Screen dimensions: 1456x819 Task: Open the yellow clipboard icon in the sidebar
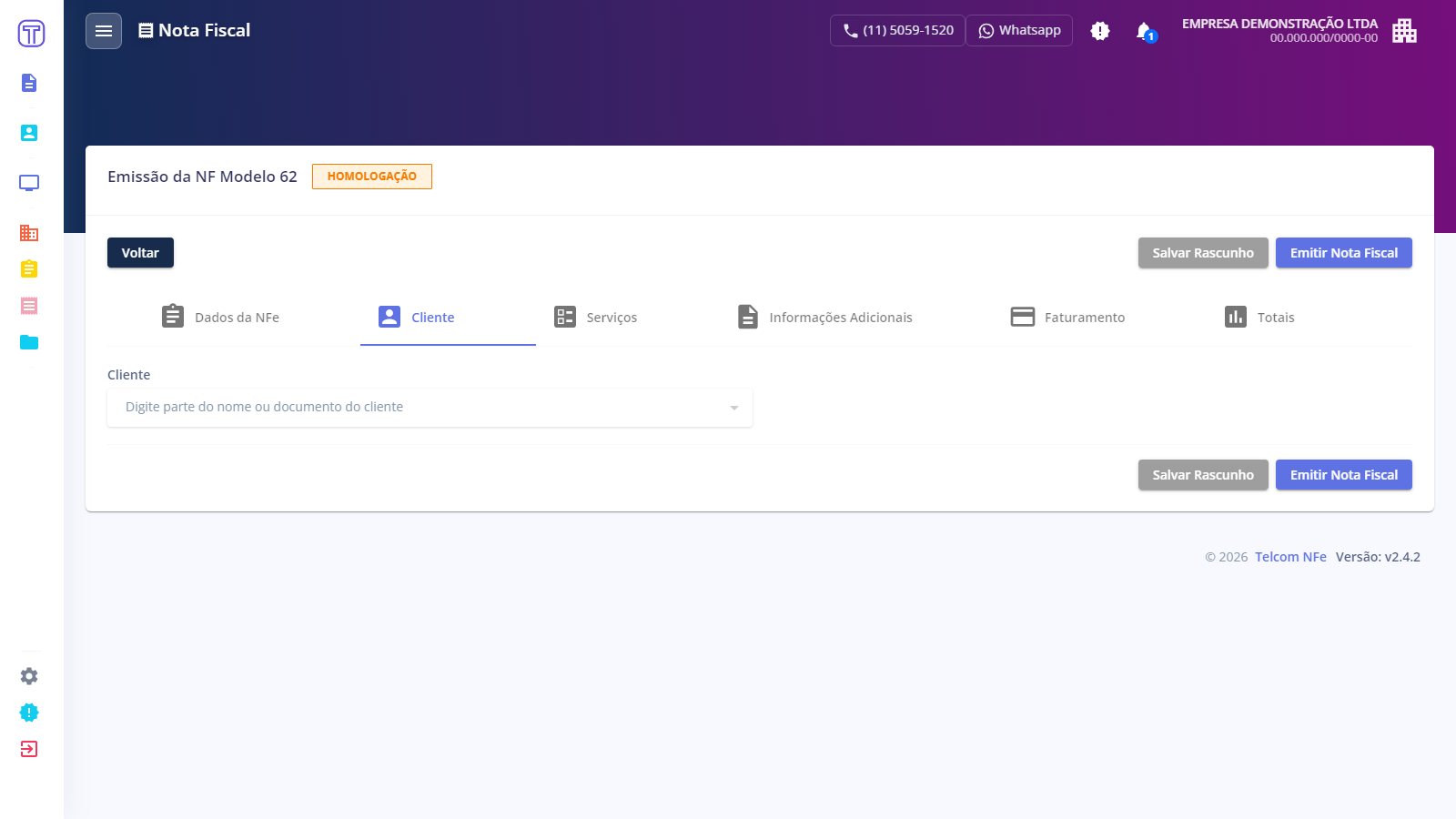click(29, 269)
